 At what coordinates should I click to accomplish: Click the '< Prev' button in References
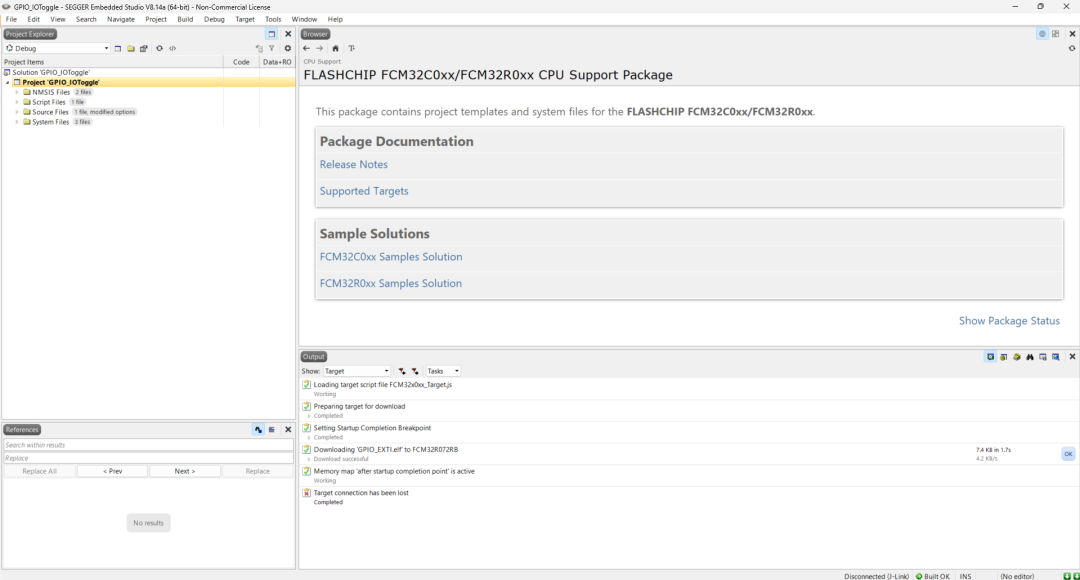pyautogui.click(x=112, y=471)
